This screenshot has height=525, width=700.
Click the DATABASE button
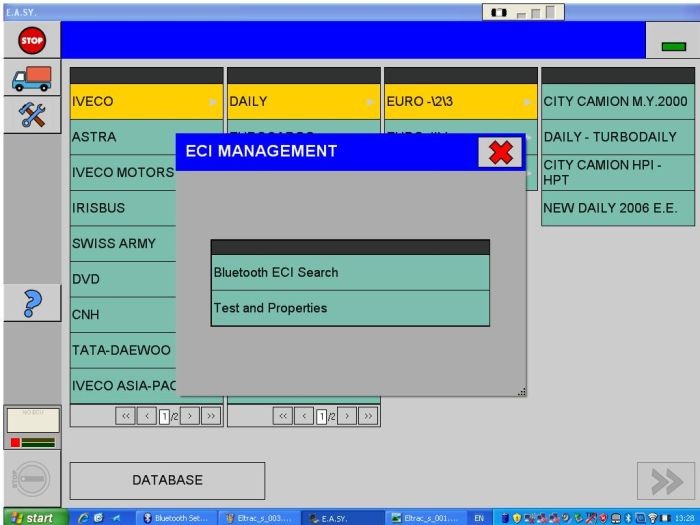pyautogui.click(x=167, y=480)
